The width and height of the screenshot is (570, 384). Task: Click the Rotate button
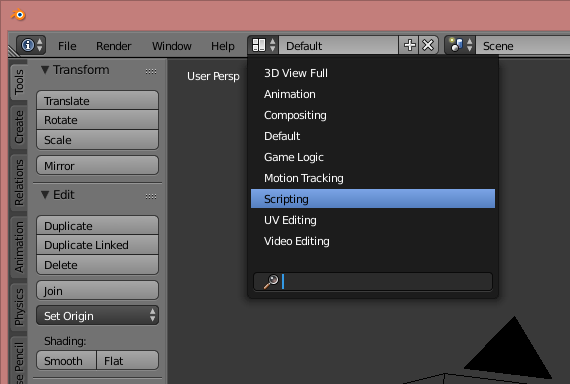tap(97, 120)
